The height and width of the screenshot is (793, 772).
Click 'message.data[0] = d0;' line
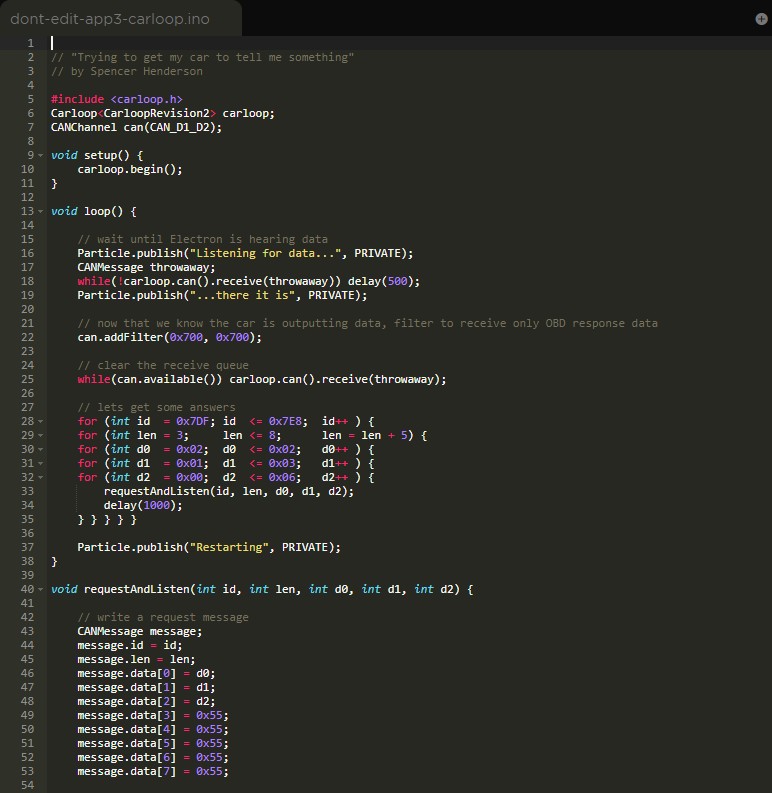coord(146,674)
